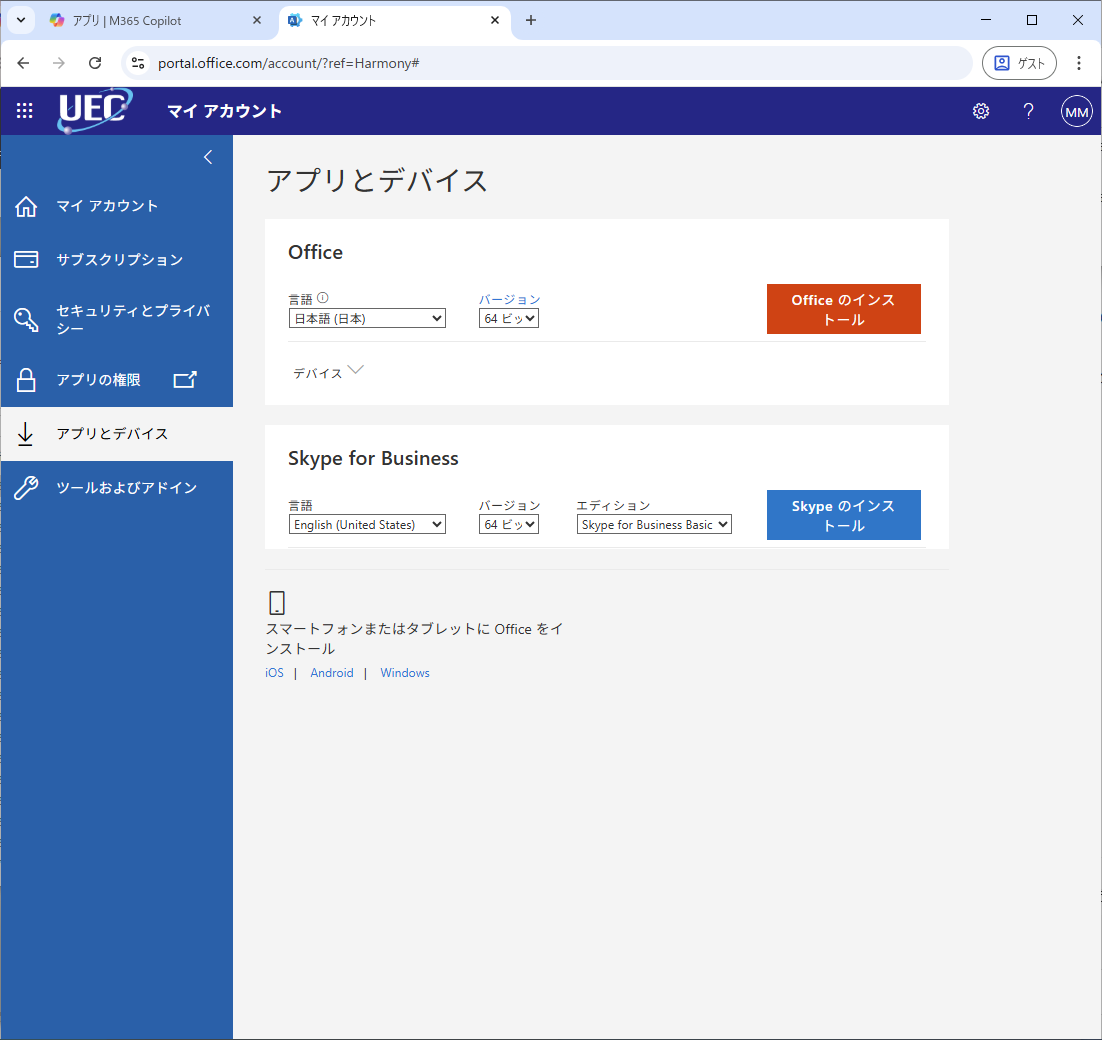
Task: Open the Office language dropdown
Action: [x=367, y=319]
